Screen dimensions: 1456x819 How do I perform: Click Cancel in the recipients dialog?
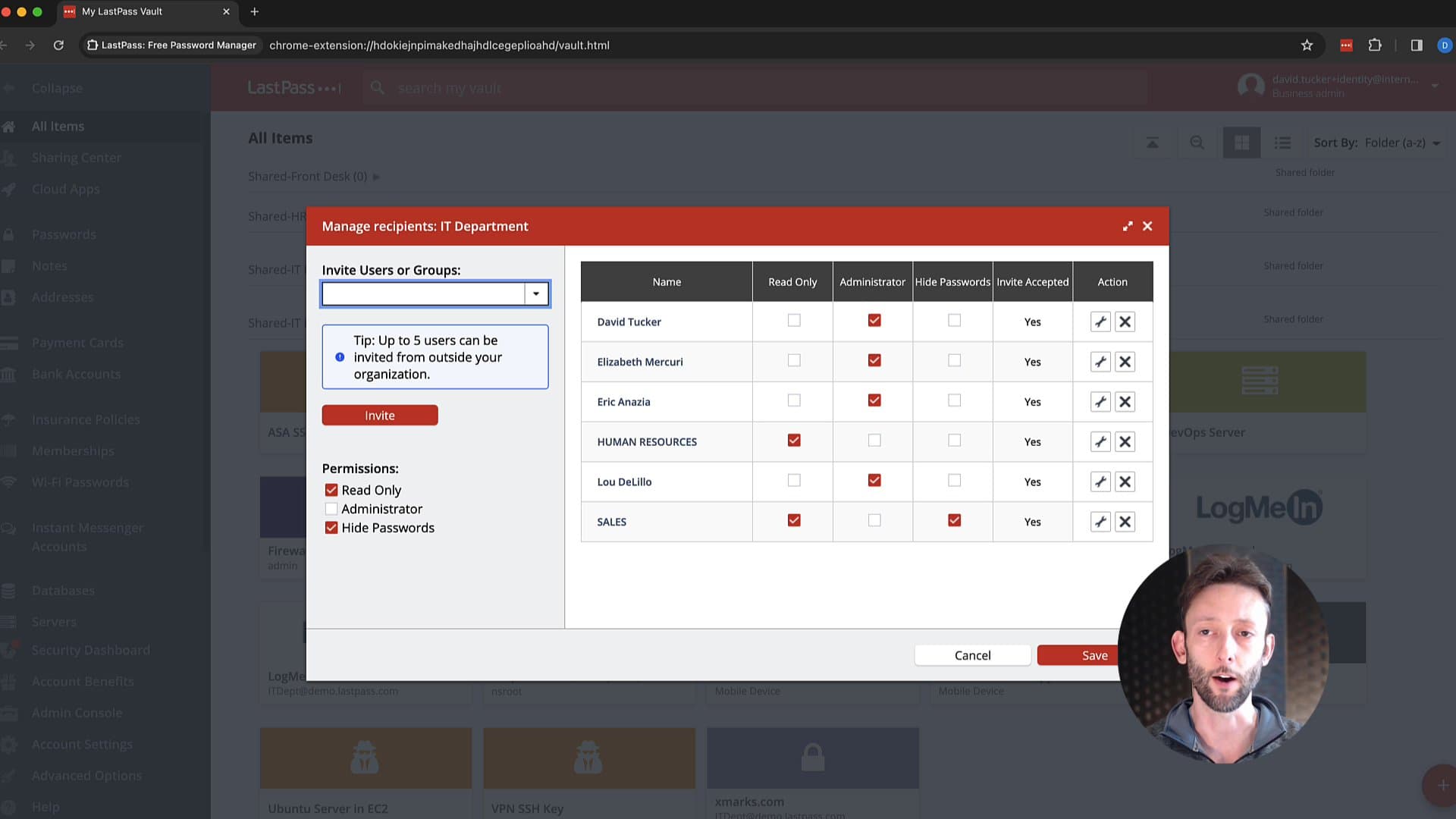(972, 655)
